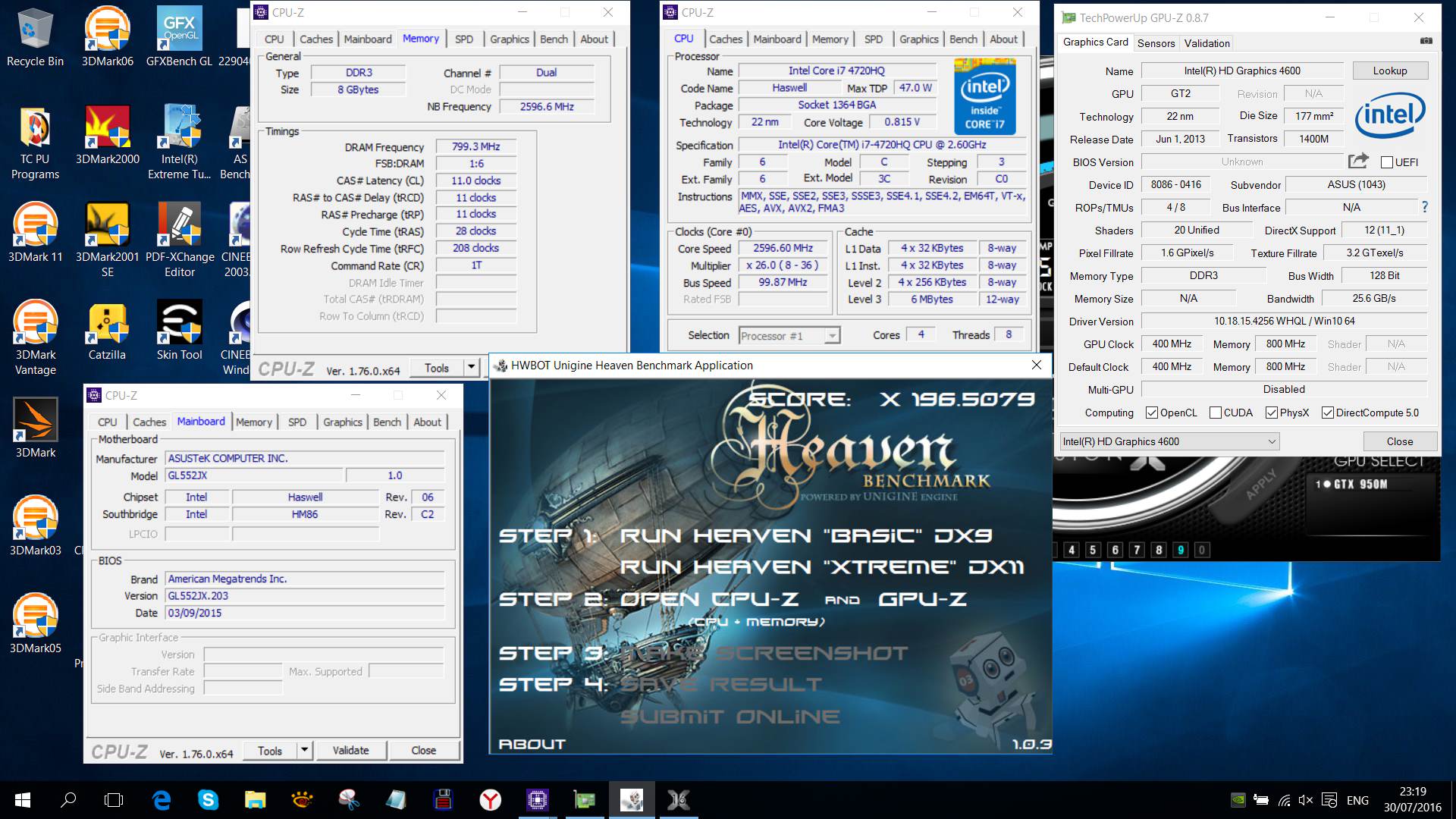1456x819 pixels.
Task: Switch to GPU-Z via taskbar icon
Action: [585, 800]
